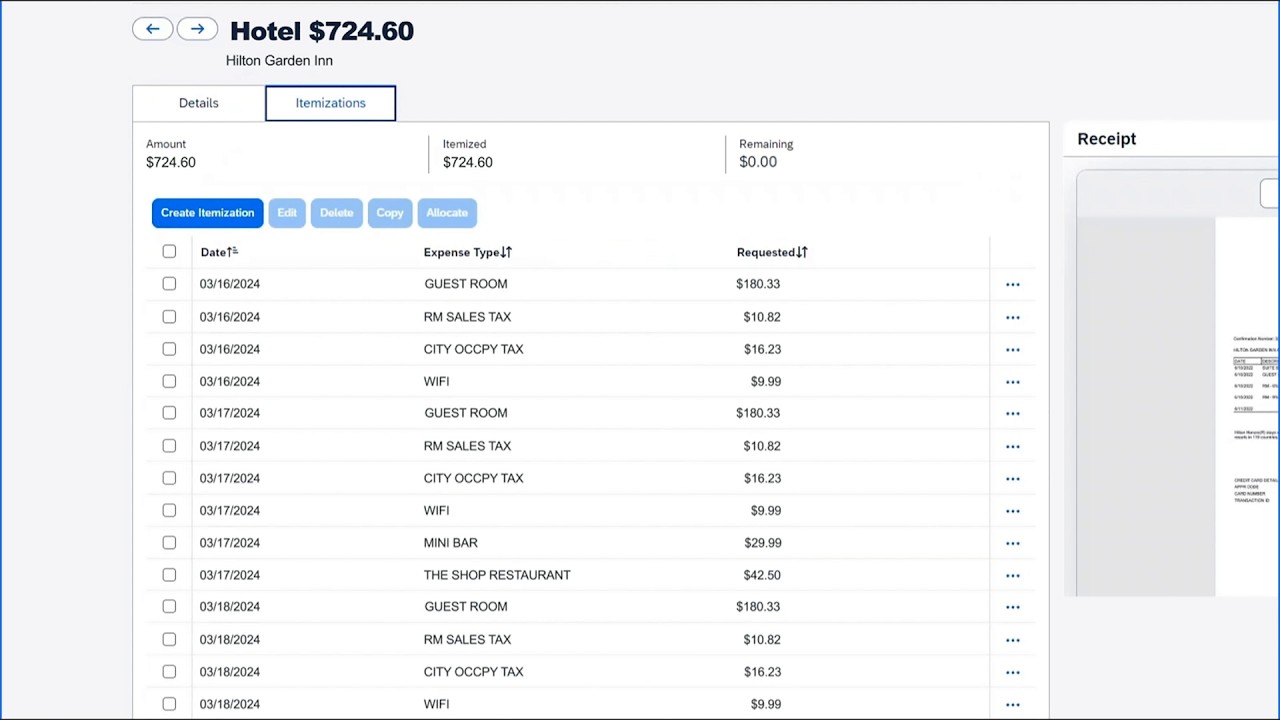Click the Hotel $724.60 page title
Image resolution: width=1280 pixels, height=720 pixels.
point(322,31)
